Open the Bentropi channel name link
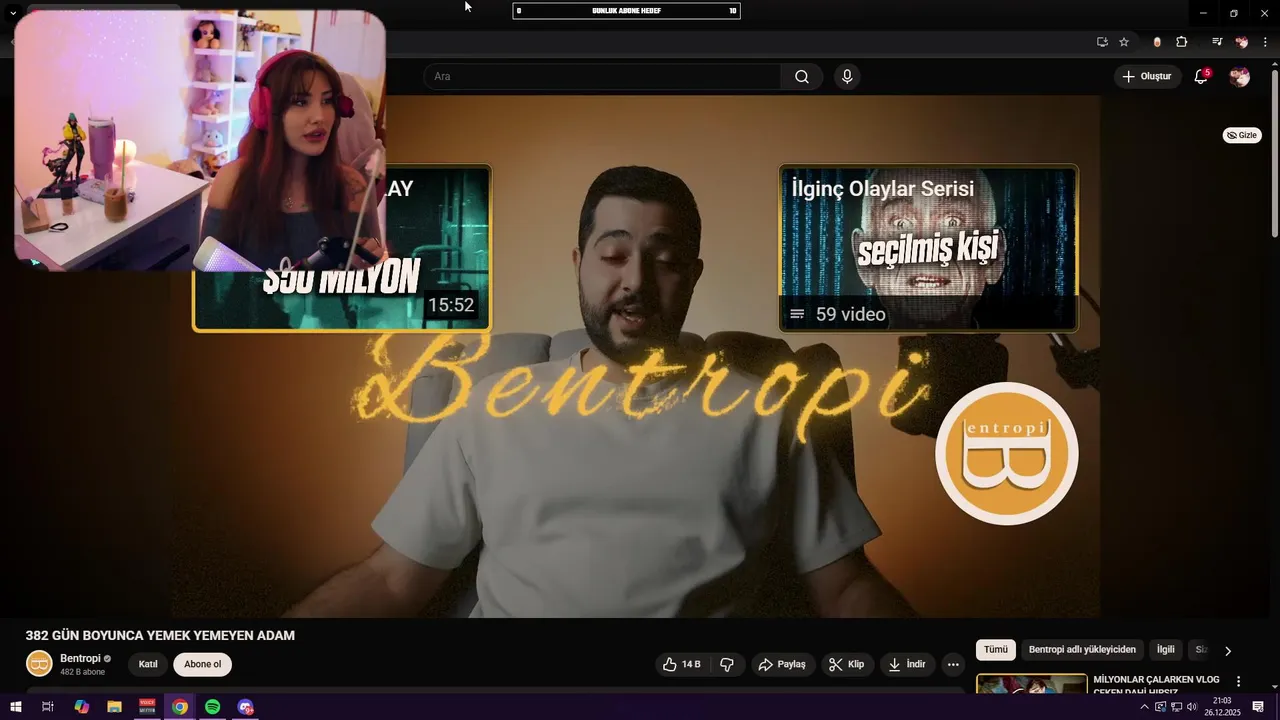The height and width of the screenshot is (720, 1280). [x=80, y=659]
